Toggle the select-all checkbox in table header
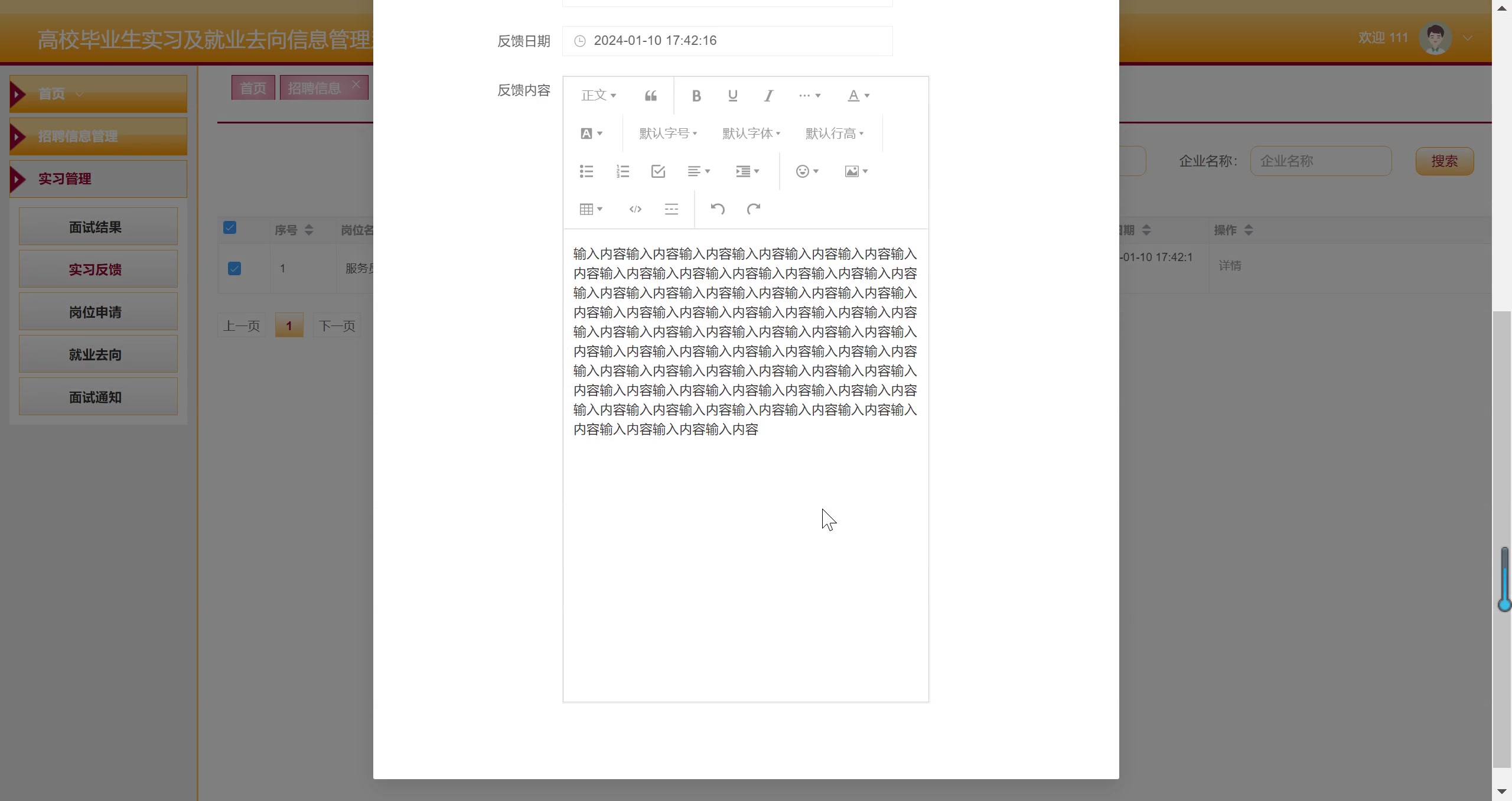The image size is (1512, 801). coord(230,228)
